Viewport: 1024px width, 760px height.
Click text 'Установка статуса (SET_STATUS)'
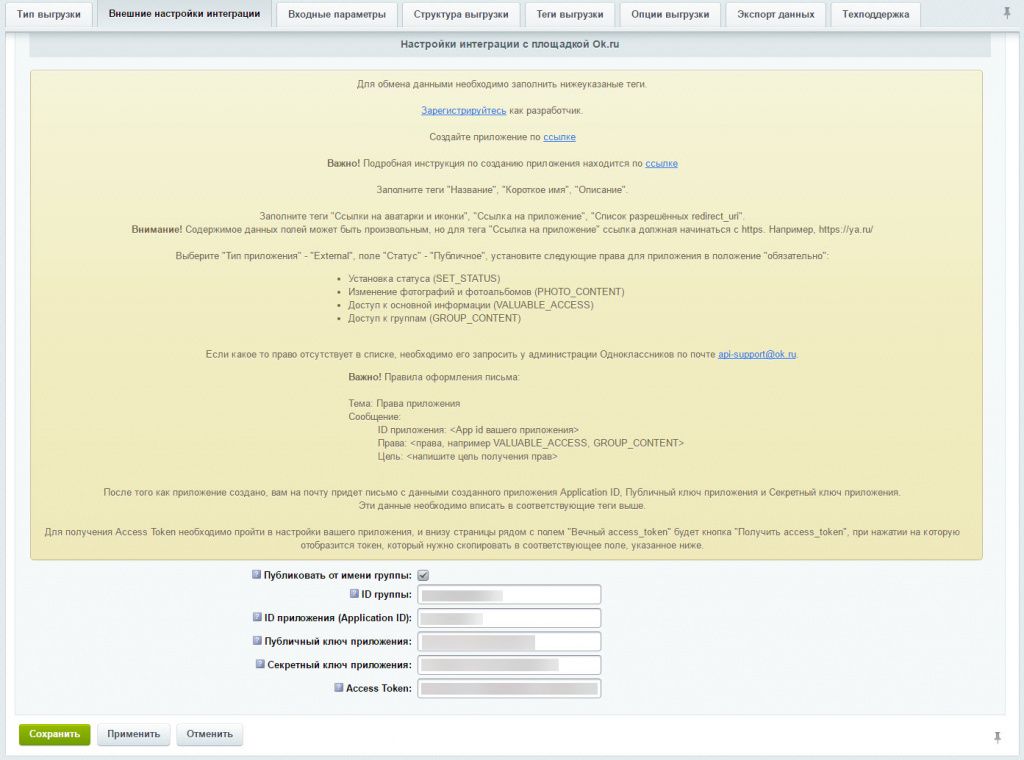tap(424, 279)
